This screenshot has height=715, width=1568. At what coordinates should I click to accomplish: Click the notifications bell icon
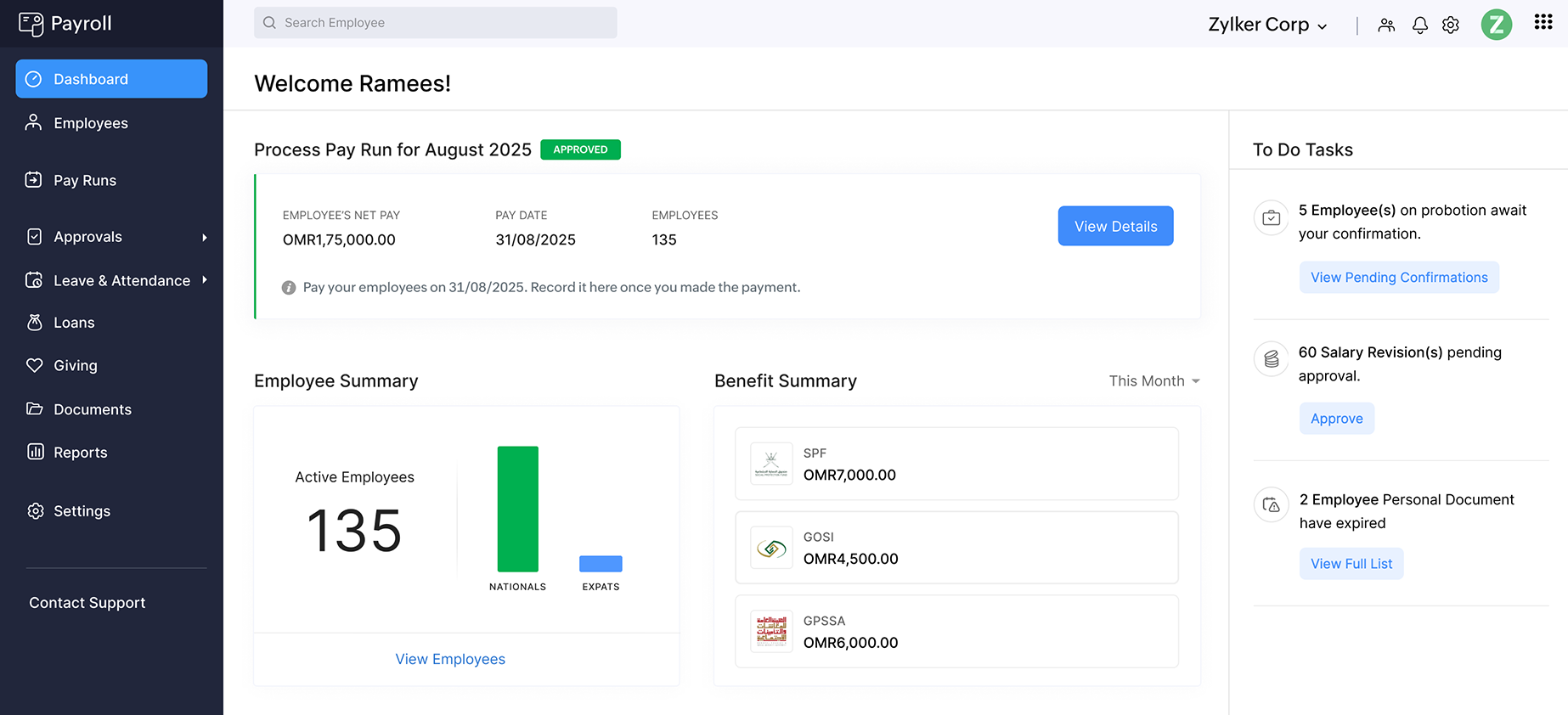click(x=1419, y=25)
